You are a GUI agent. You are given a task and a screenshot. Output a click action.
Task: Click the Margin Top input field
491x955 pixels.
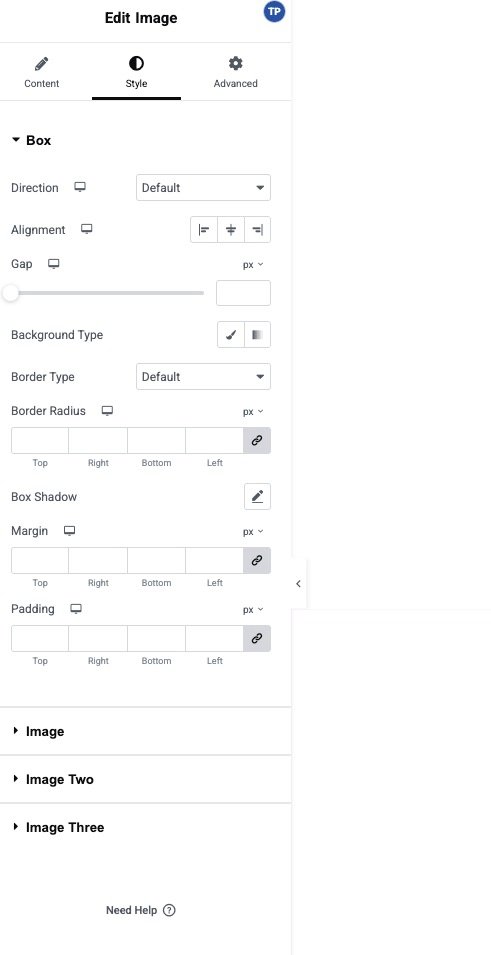(x=40, y=560)
